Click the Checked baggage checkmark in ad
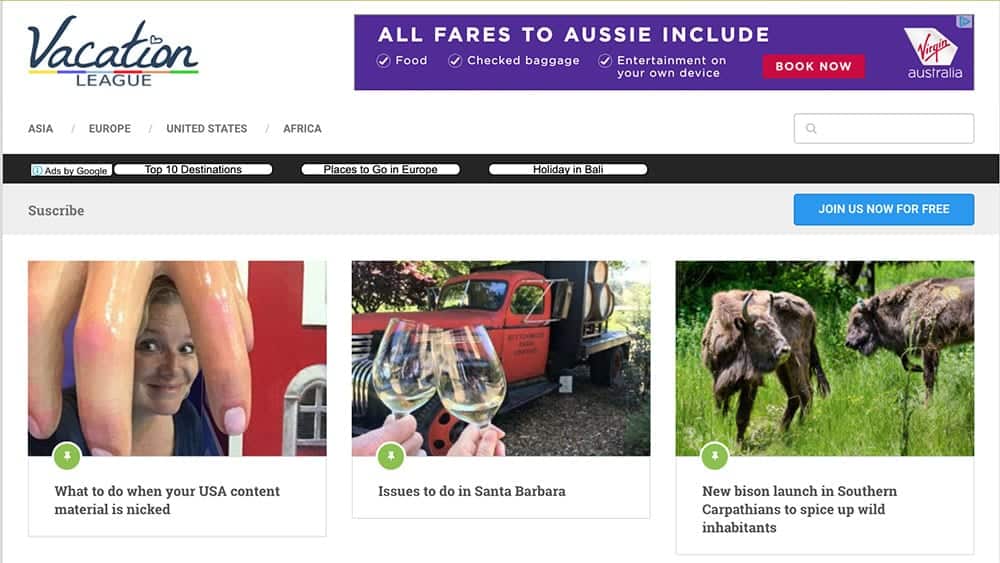 (455, 61)
